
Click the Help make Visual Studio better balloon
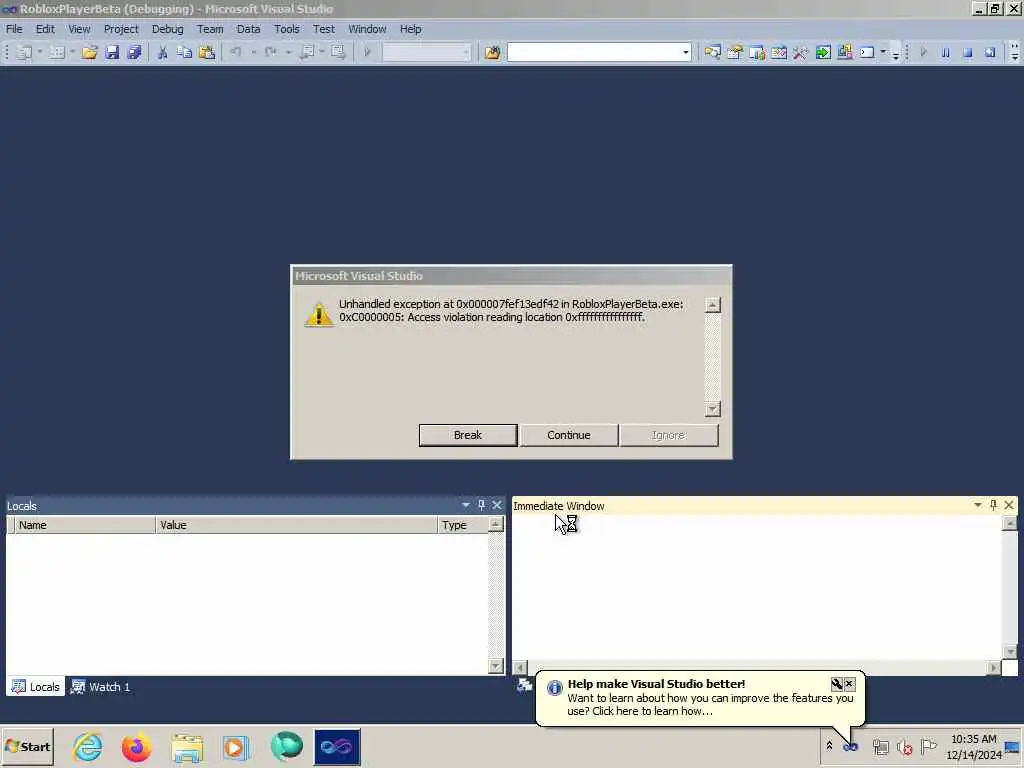[700, 698]
